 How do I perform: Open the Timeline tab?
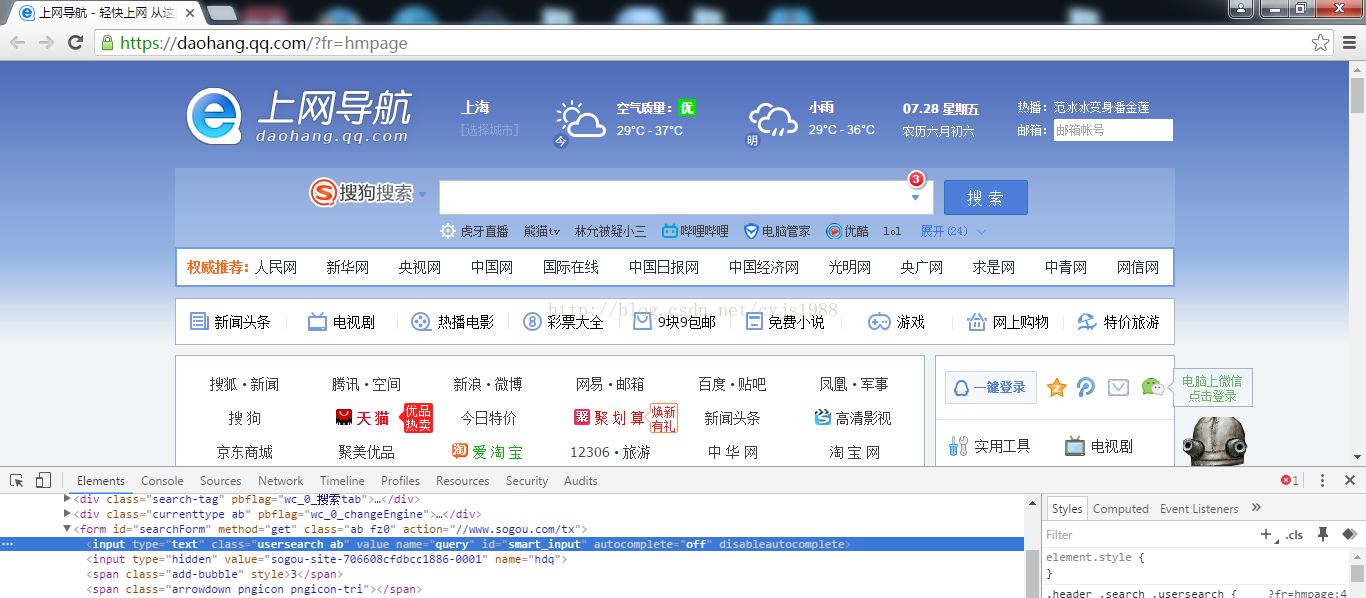click(x=342, y=481)
